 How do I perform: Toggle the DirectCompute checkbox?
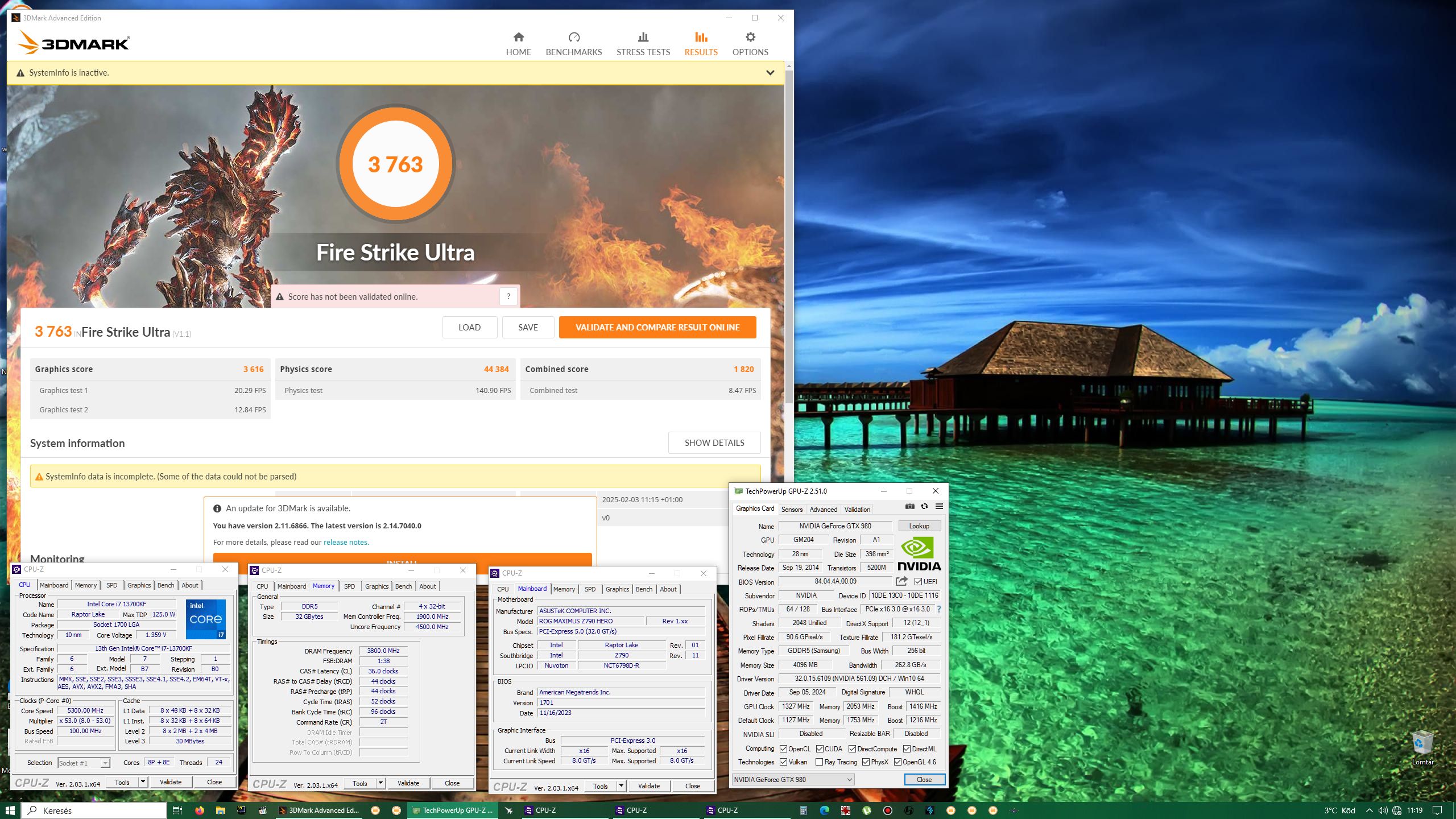pos(853,748)
